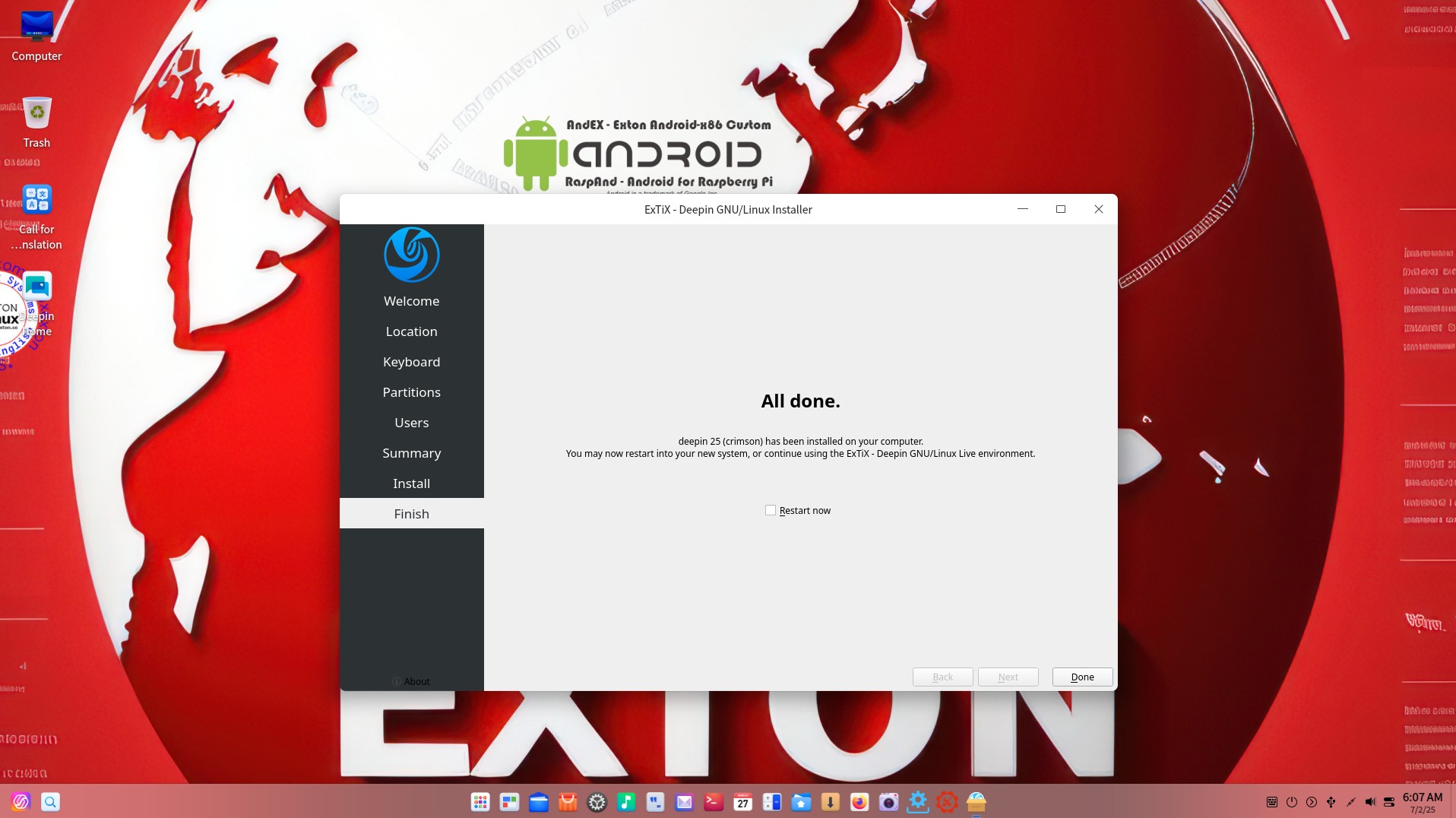Viewport: 1456px width, 818px height.
Task: Click the Back button in installer
Action: click(x=942, y=677)
